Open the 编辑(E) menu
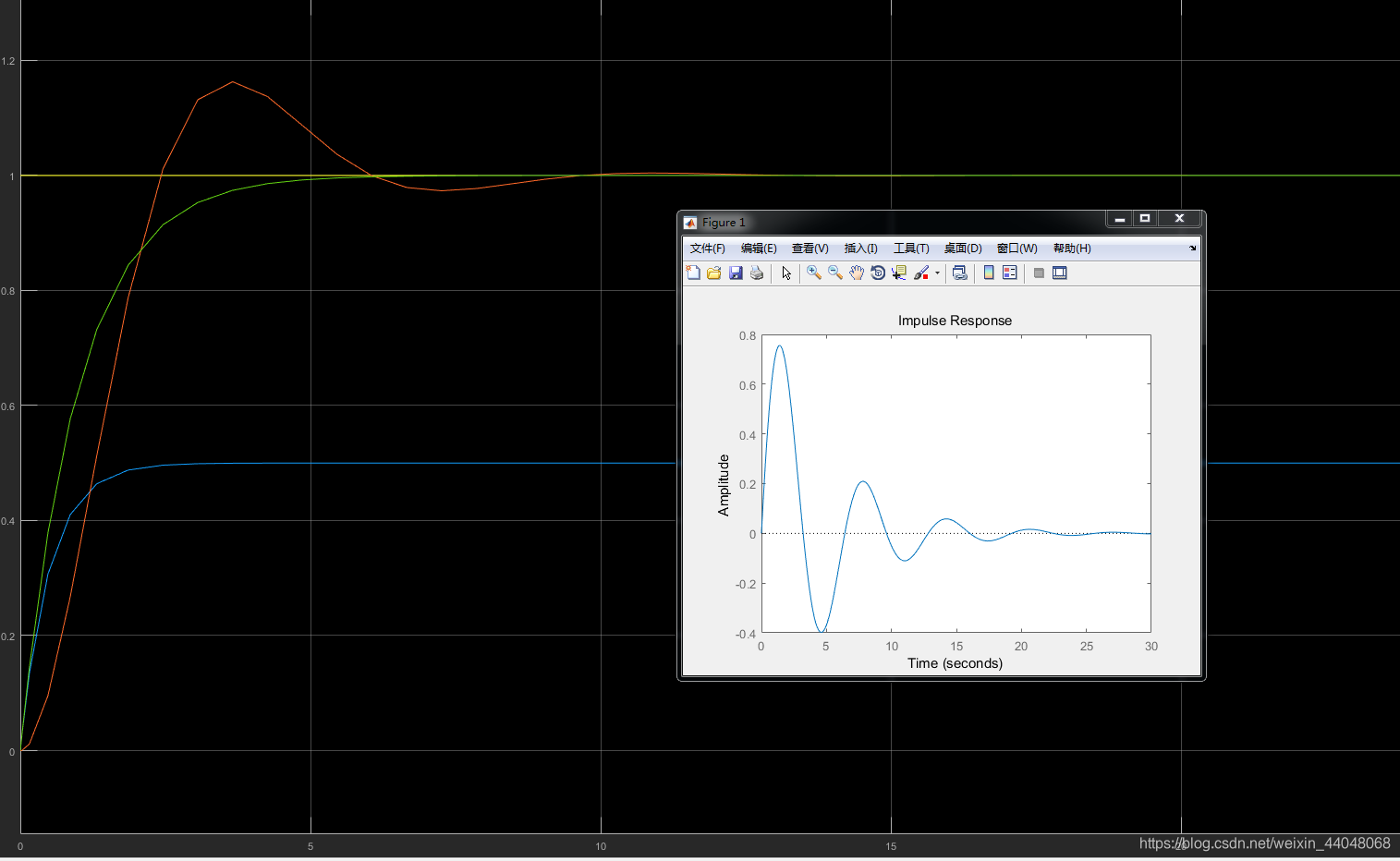This screenshot has width=1400, height=861. [x=759, y=249]
